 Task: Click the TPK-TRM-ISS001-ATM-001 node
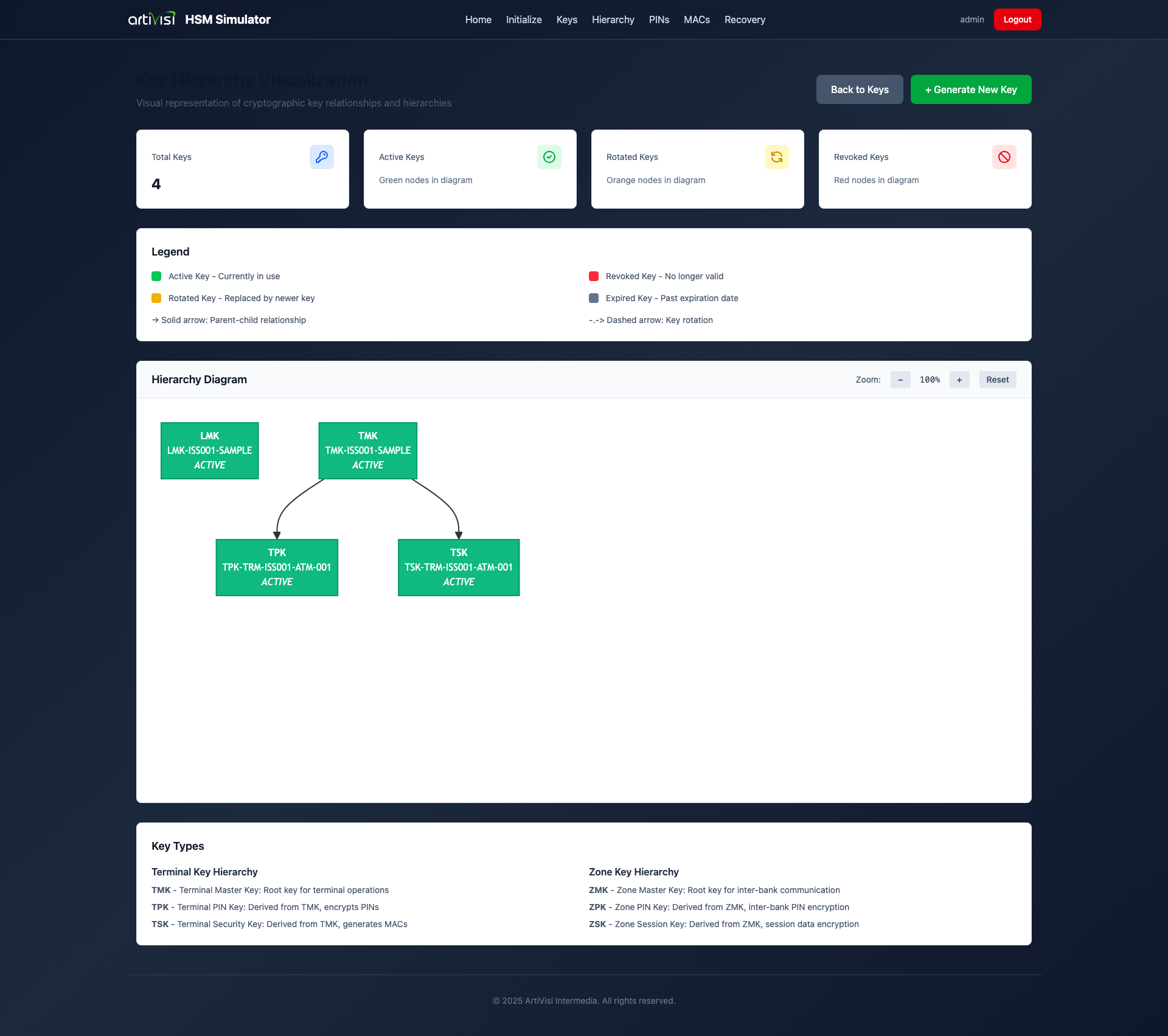click(276, 567)
